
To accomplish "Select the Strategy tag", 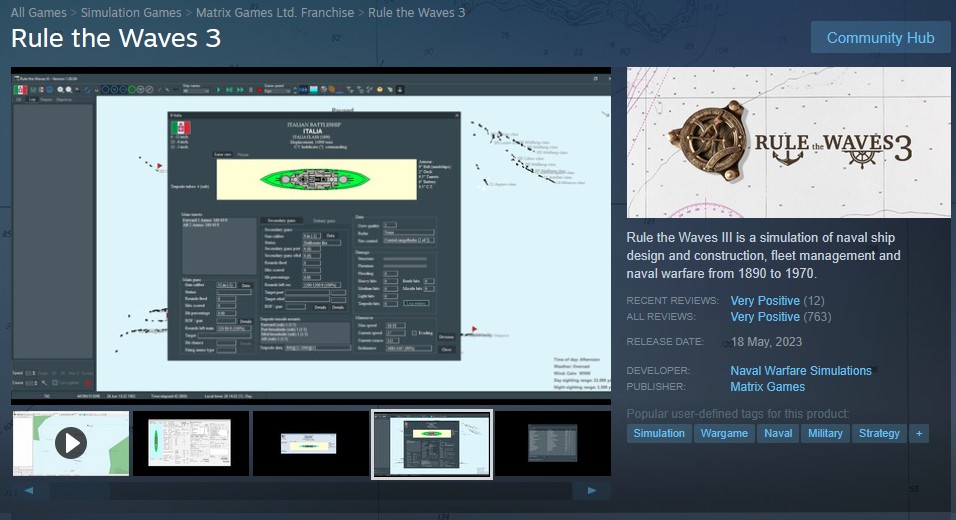I will pos(879,433).
